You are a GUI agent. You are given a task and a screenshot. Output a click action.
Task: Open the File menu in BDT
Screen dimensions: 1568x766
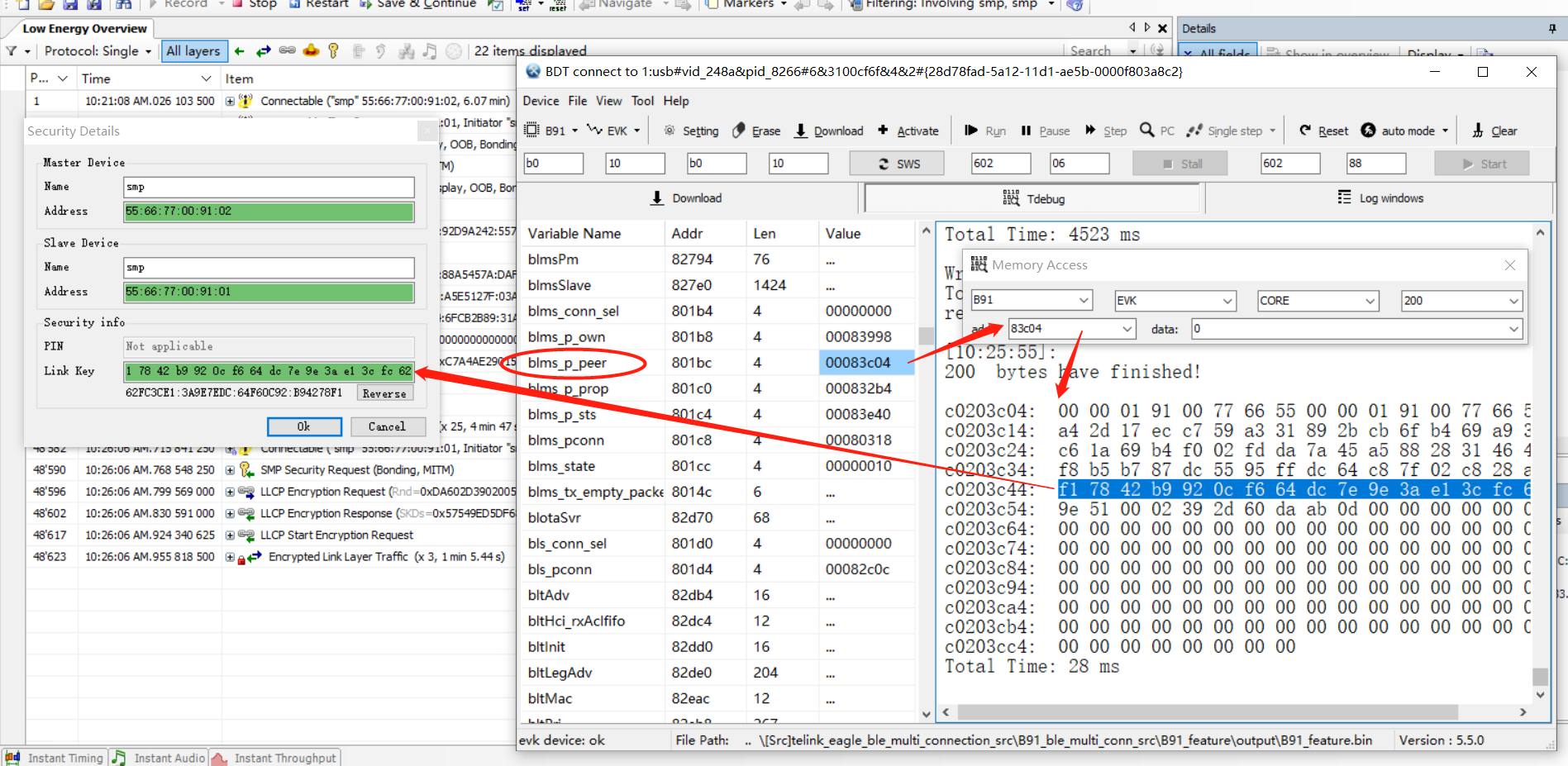pos(577,101)
